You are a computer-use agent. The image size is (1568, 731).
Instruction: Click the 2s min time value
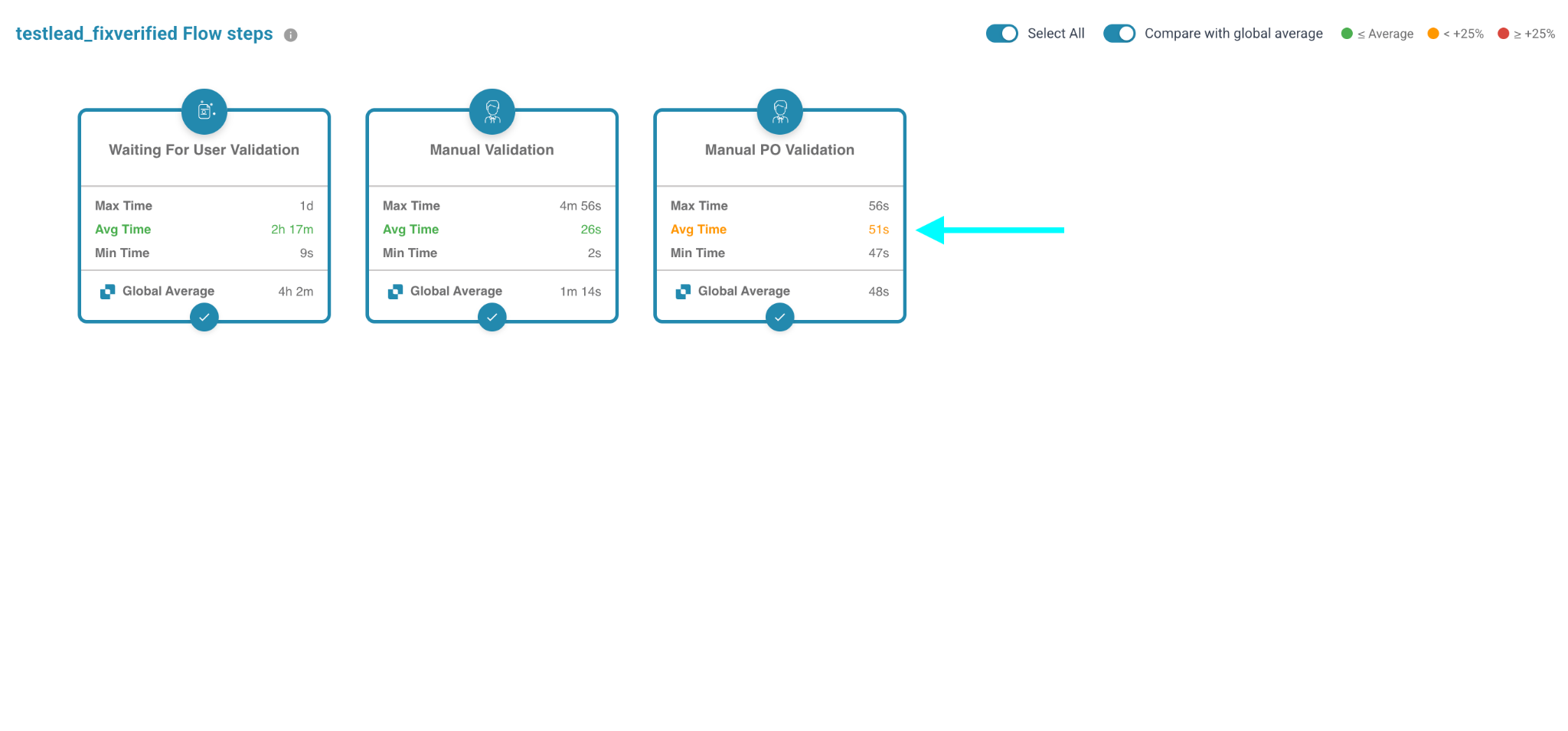(x=595, y=253)
